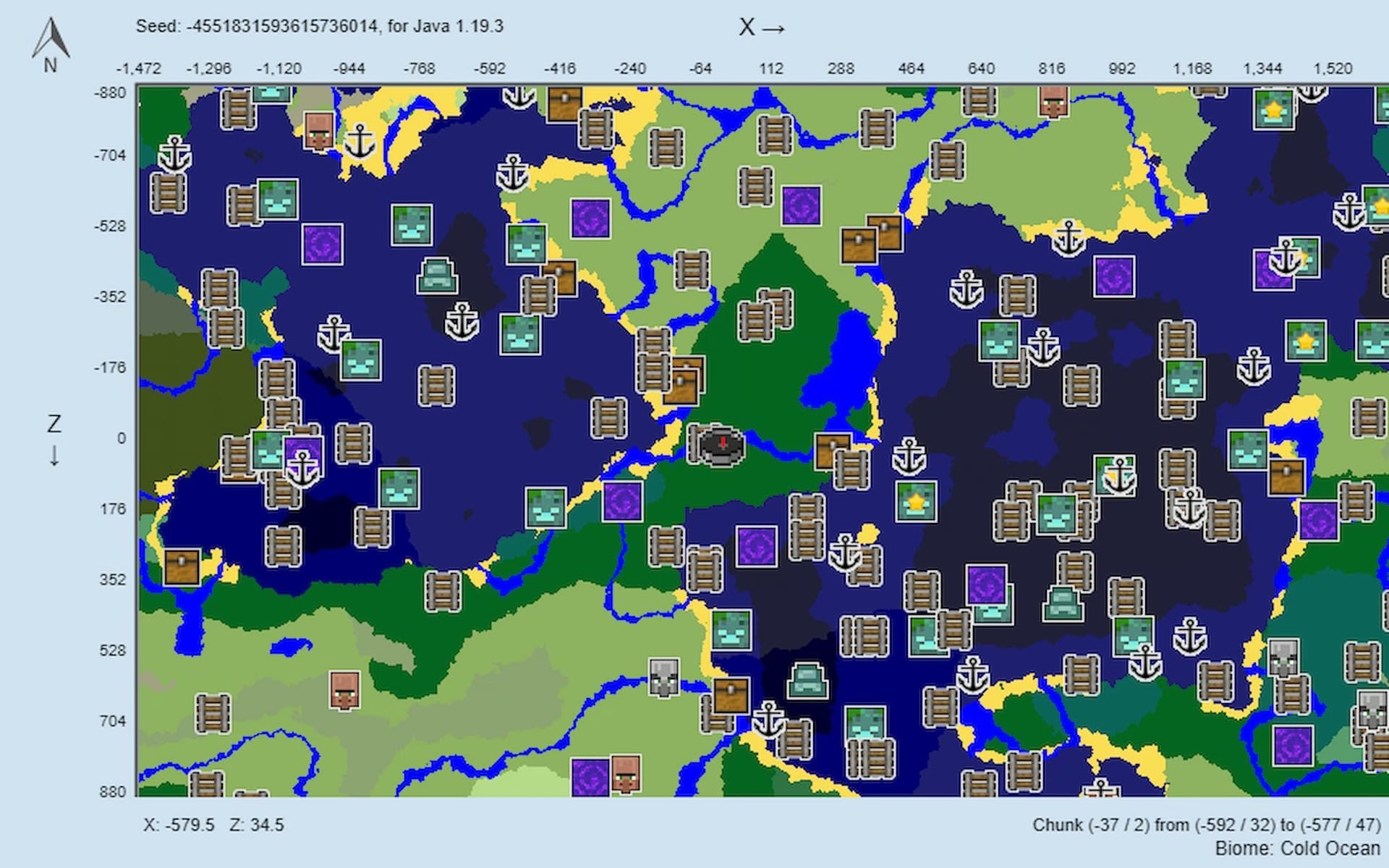This screenshot has height=868, width=1389.
Task: Select ruined portal near X 1420, Z 765
Action: 1294,746
